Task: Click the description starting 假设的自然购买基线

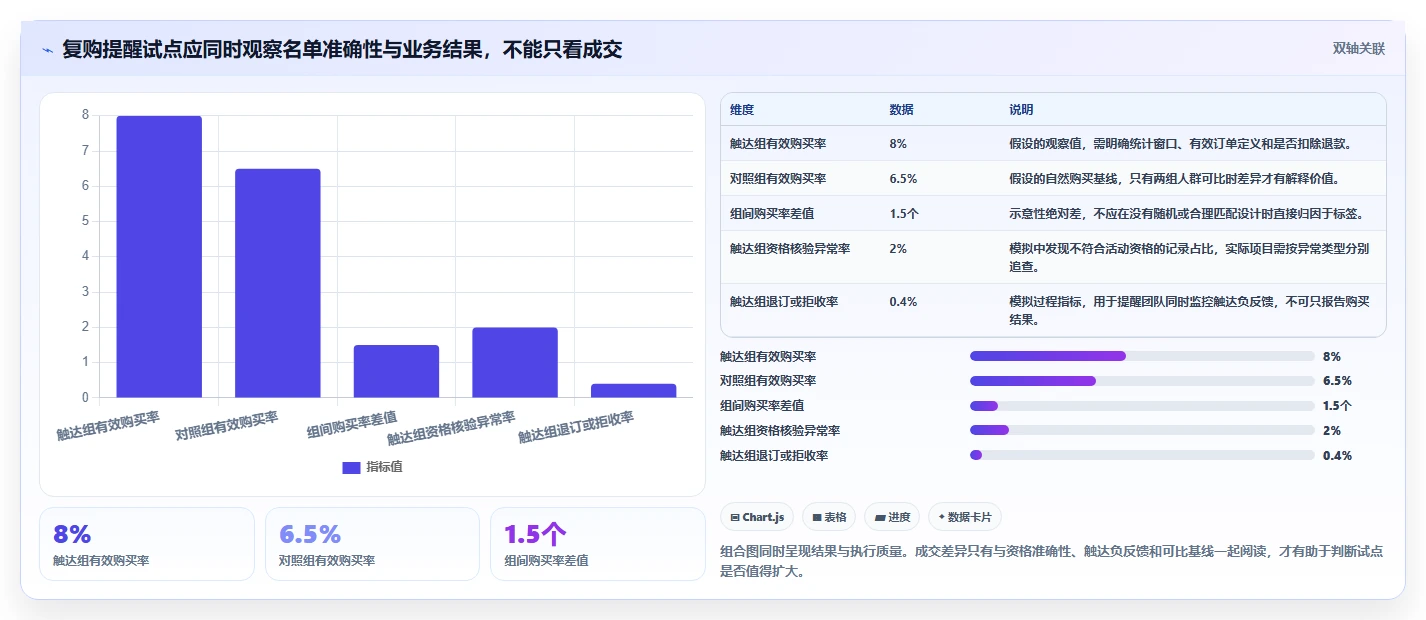Action: [1174, 179]
